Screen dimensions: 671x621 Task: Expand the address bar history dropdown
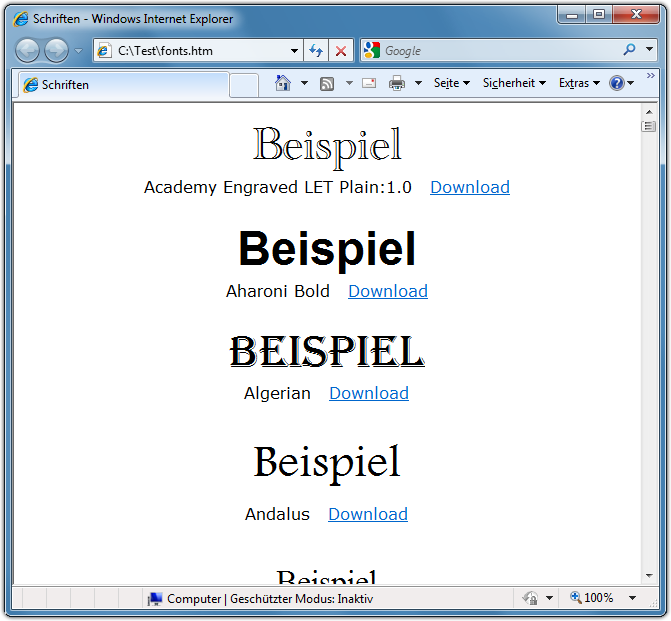point(294,50)
